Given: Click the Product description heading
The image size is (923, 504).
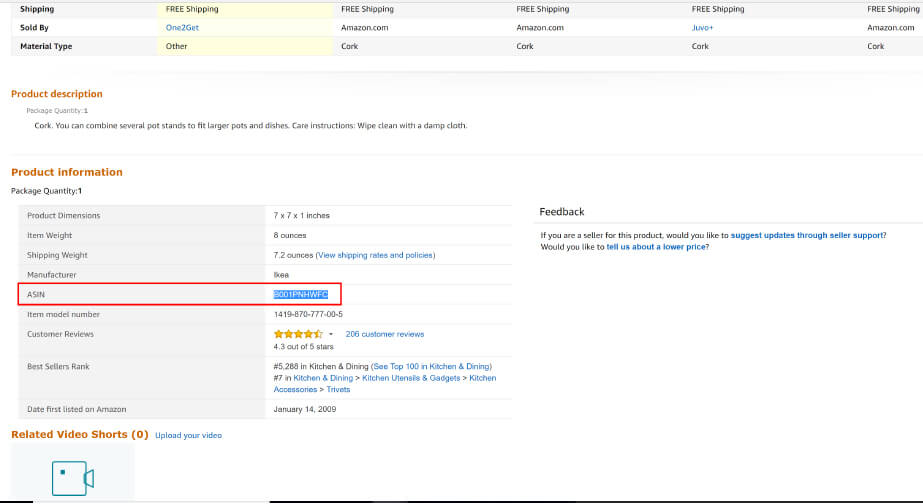Looking at the screenshot, I should pos(57,94).
